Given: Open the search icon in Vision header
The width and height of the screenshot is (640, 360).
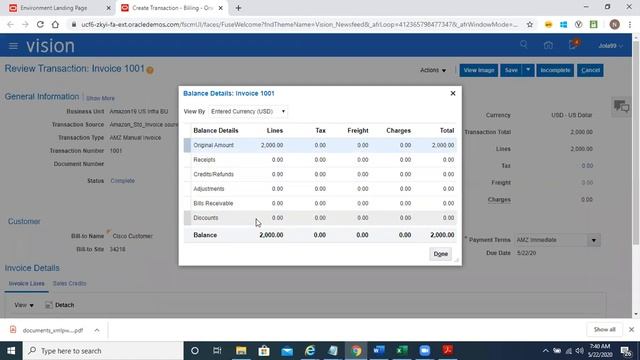Looking at the screenshot, I should tap(524, 45).
